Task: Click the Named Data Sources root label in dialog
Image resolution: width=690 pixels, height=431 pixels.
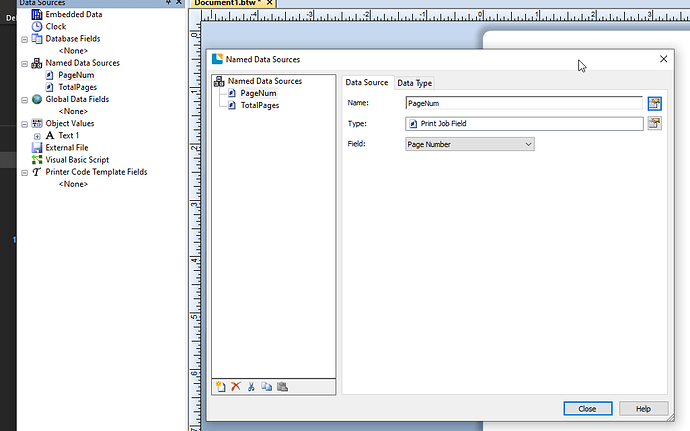Action: [x=264, y=81]
